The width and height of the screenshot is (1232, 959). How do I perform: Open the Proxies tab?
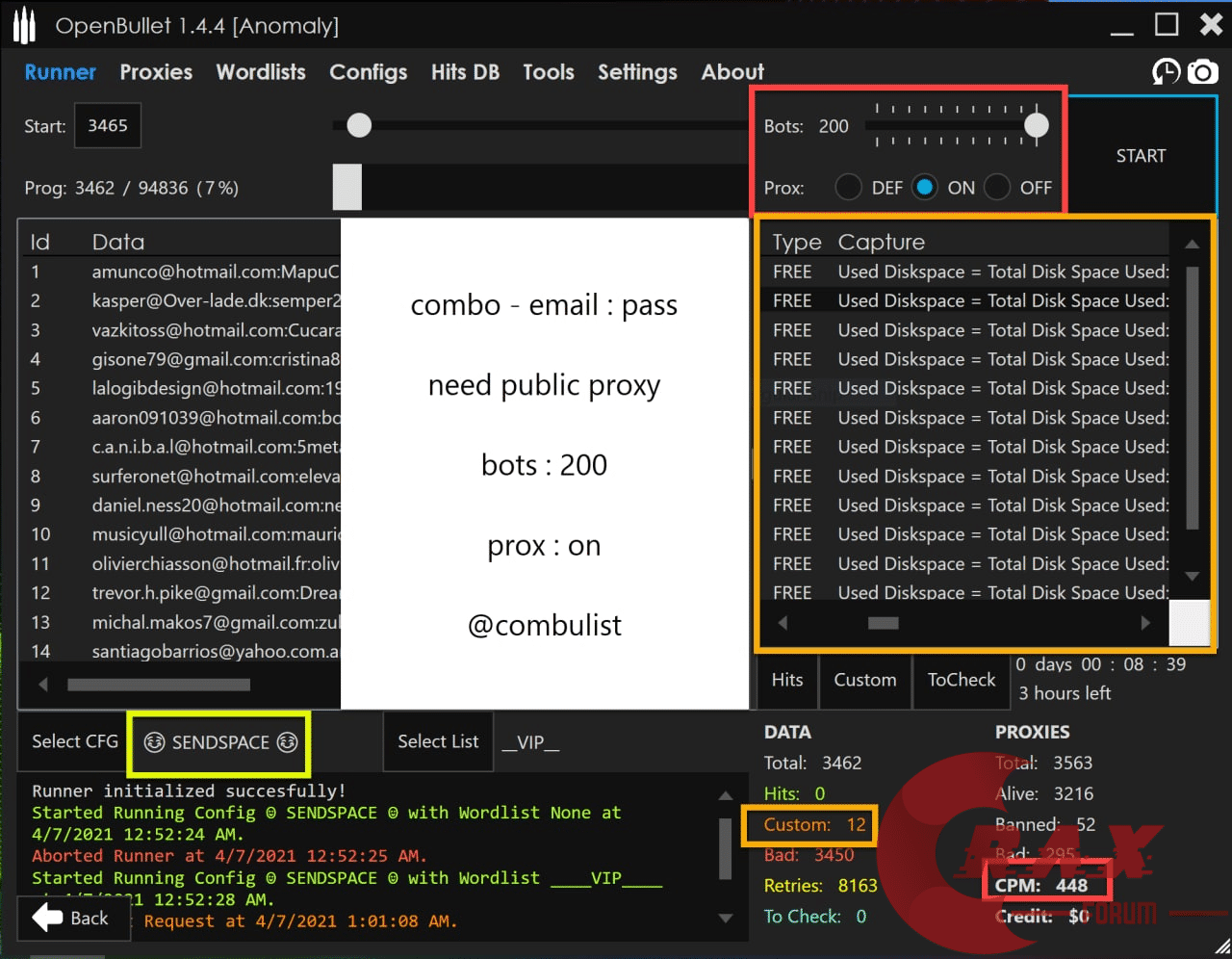click(156, 72)
